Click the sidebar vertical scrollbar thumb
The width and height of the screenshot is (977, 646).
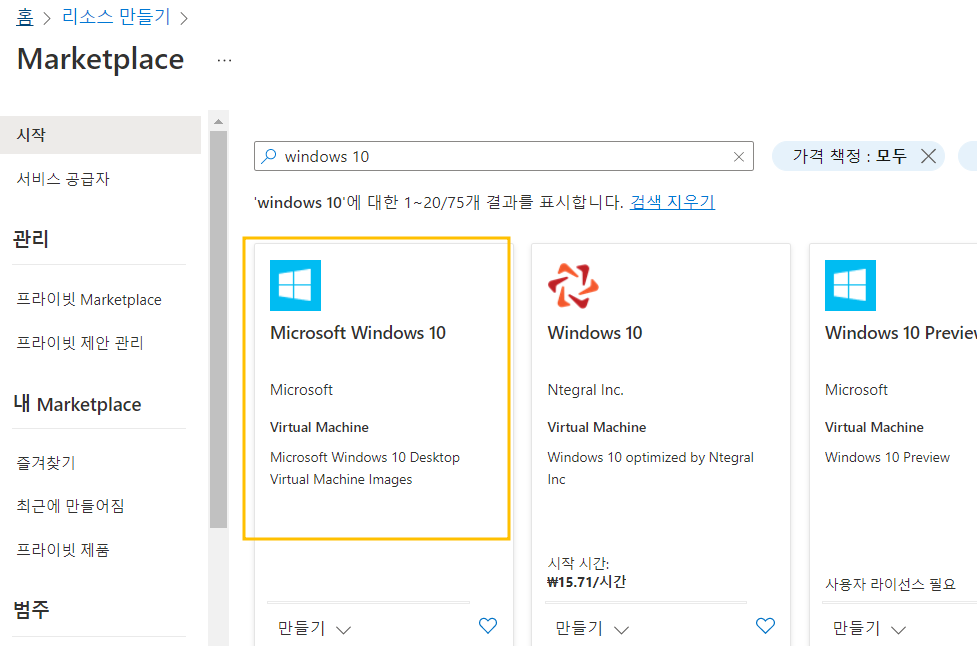point(218,330)
